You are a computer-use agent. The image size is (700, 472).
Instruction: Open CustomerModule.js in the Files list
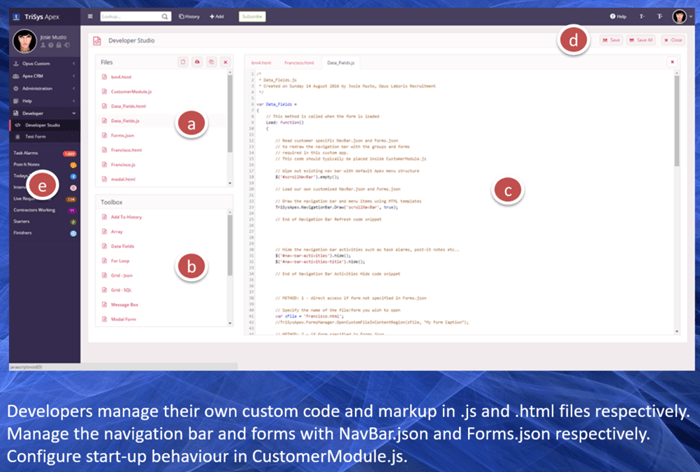click(x=131, y=92)
